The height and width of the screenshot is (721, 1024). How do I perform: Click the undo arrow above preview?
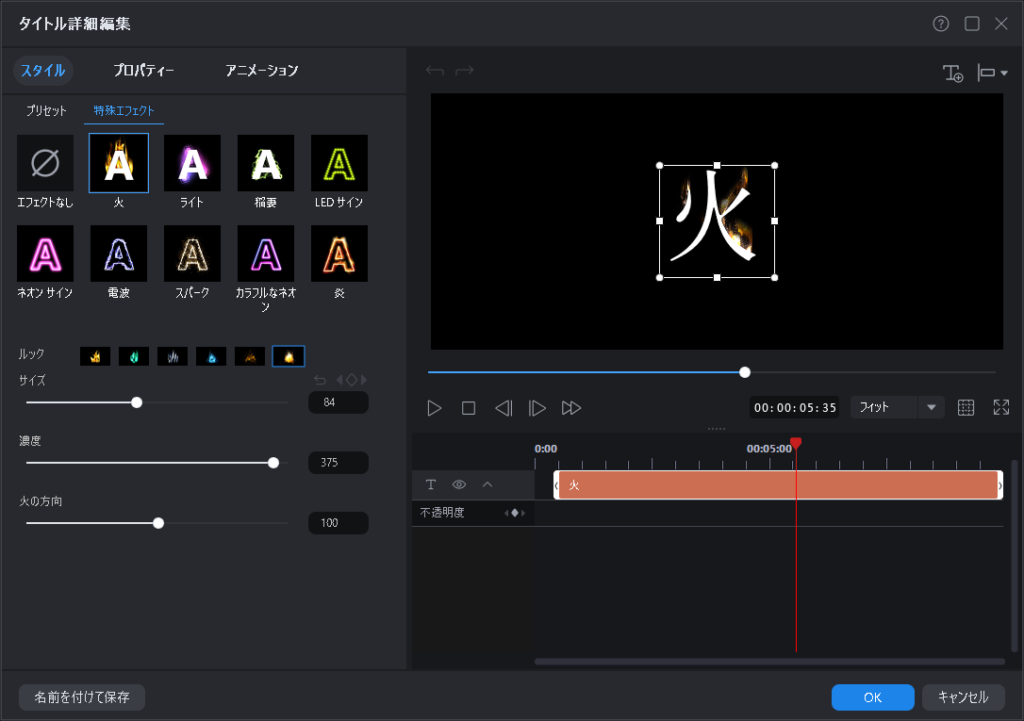point(434,71)
